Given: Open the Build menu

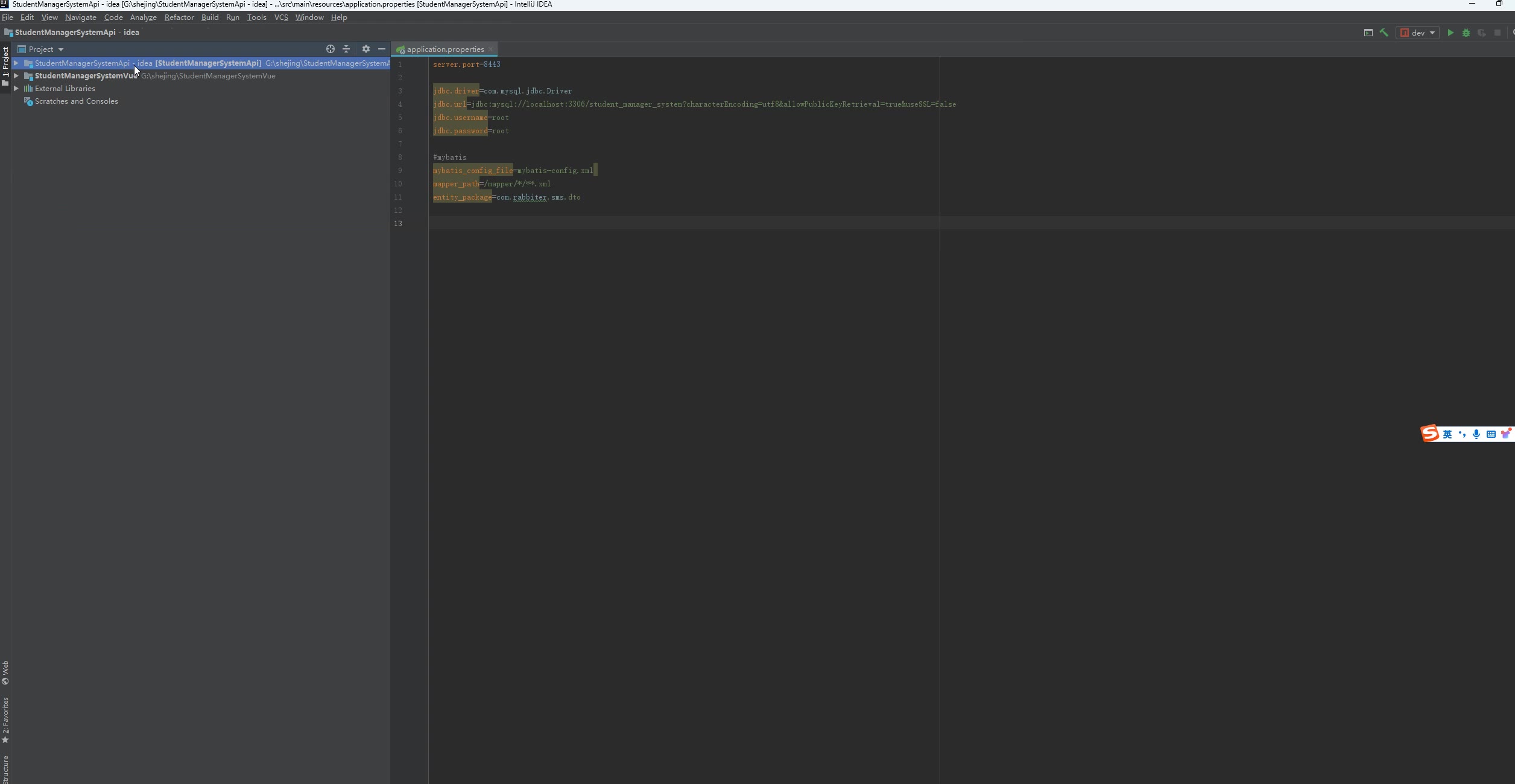Looking at the screenshot, I should (x=210, y=17).
